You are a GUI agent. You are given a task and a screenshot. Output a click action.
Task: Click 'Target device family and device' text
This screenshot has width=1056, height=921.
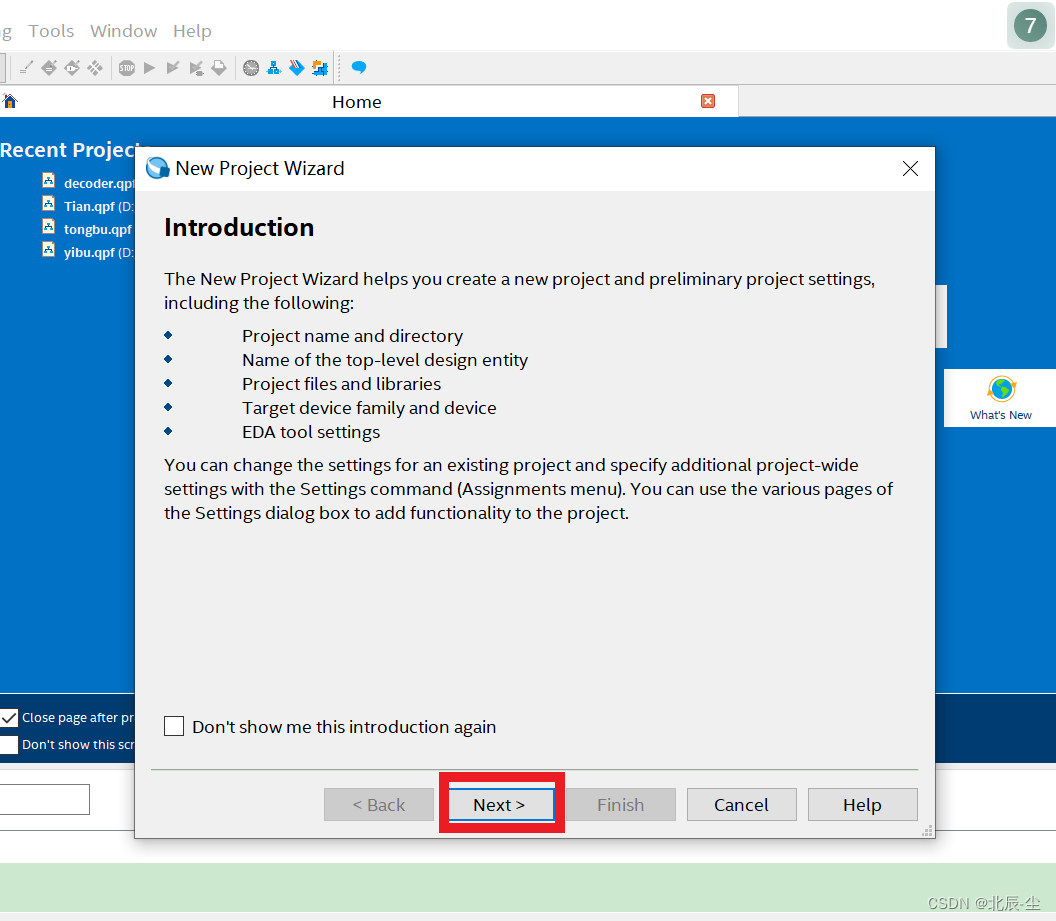pyautogui.click(x=369, y=408)
